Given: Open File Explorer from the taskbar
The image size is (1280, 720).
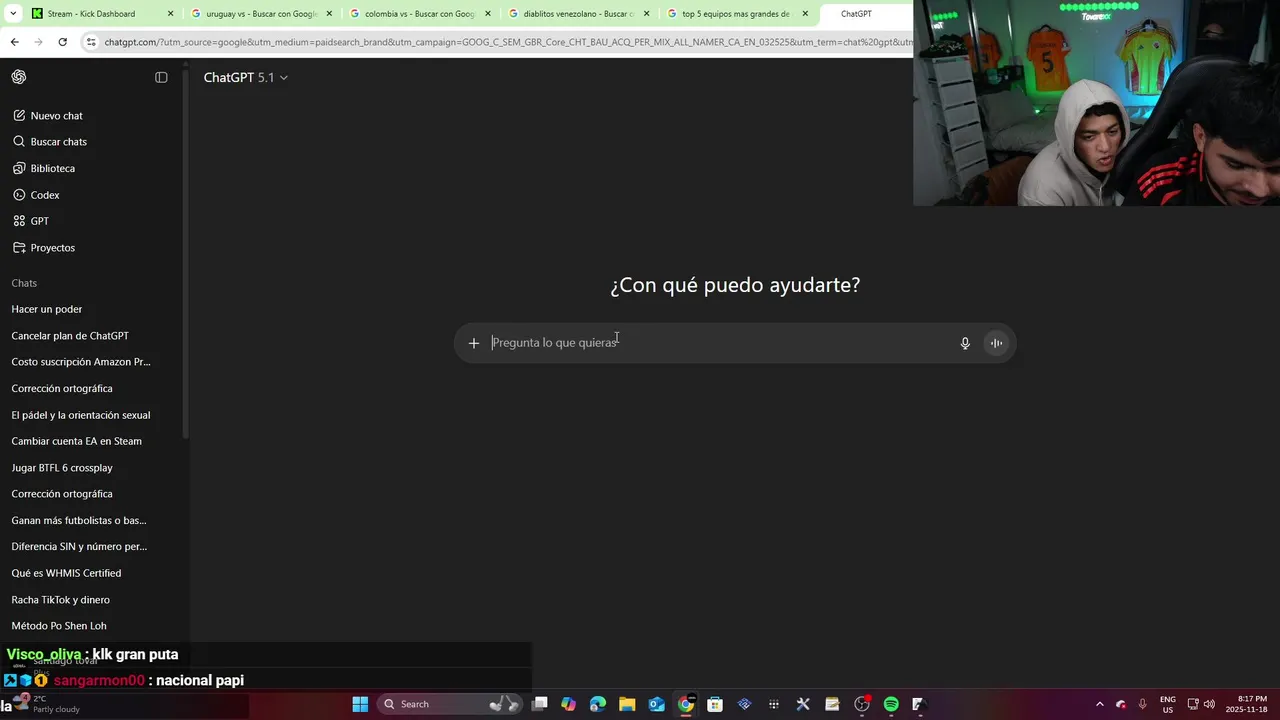Looking at the screenshot, I should click(x=627, y=704).
